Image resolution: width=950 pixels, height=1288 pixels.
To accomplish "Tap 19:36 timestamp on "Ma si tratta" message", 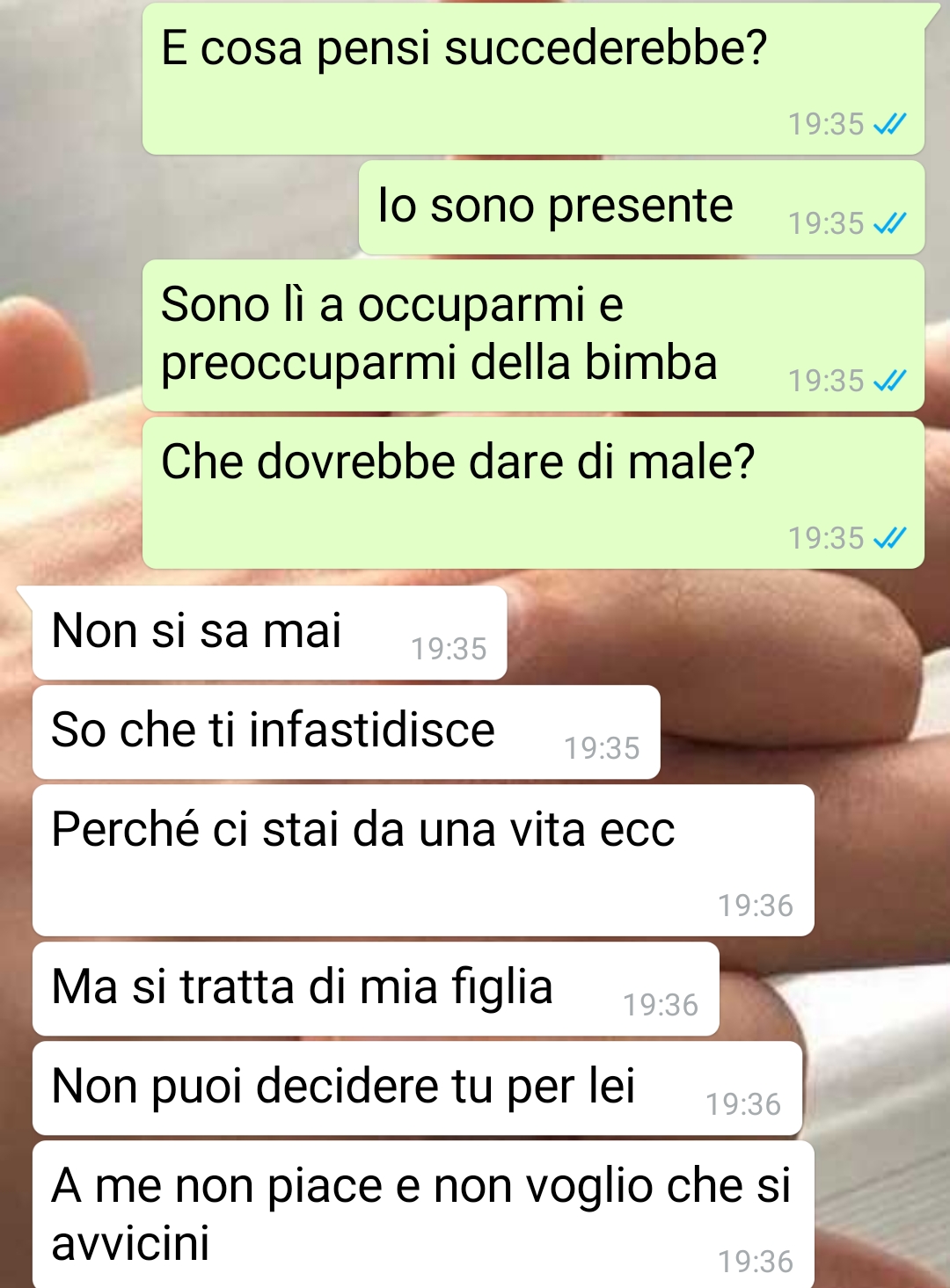I will coord(661,1006).
